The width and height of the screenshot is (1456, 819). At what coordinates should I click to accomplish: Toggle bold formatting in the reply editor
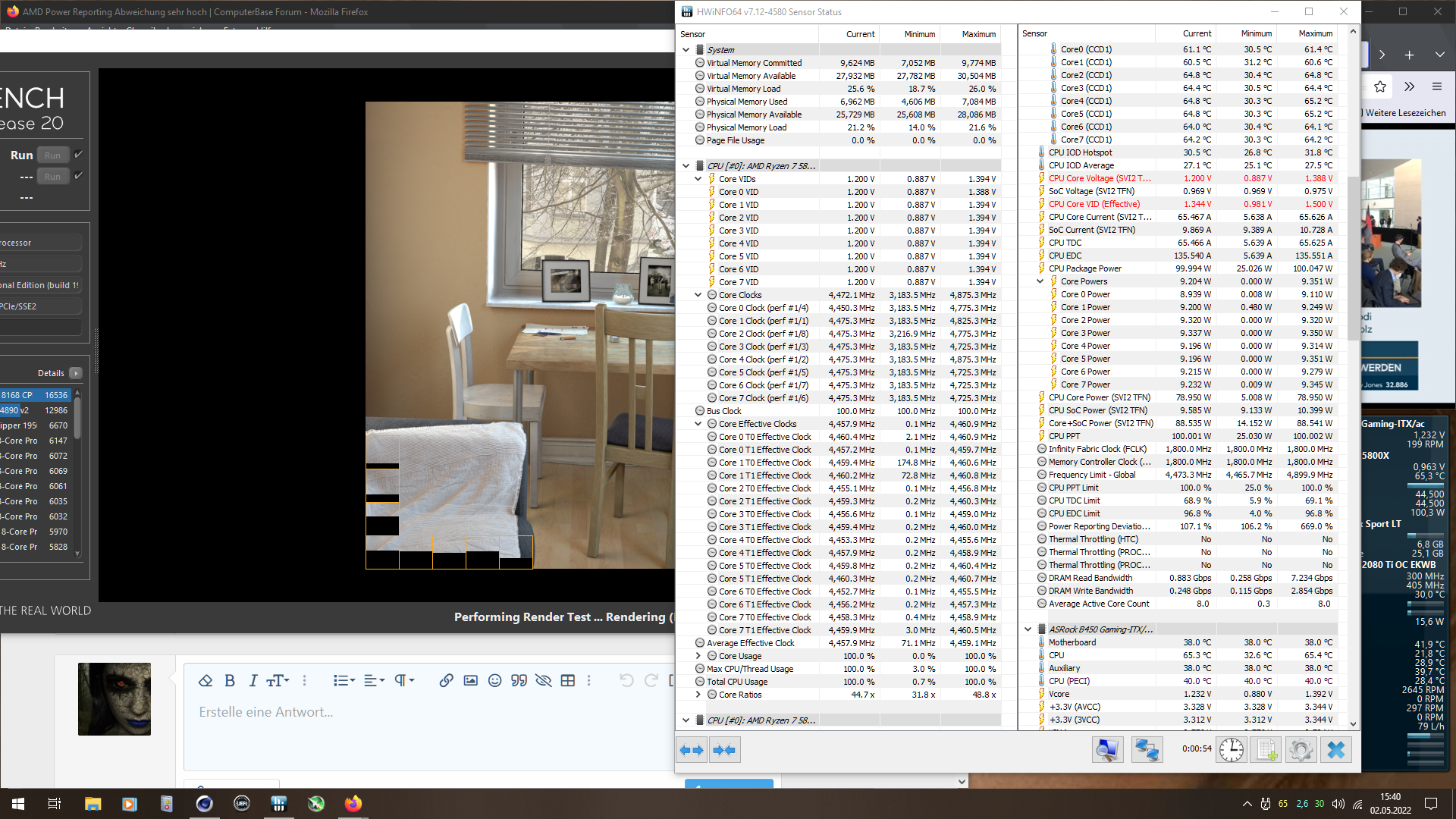[x=230, y=680]
